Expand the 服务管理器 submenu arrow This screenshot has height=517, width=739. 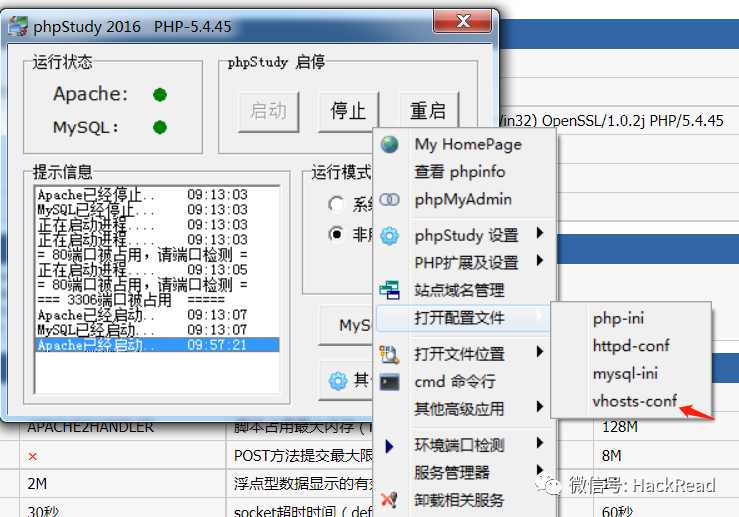[540, 470]
